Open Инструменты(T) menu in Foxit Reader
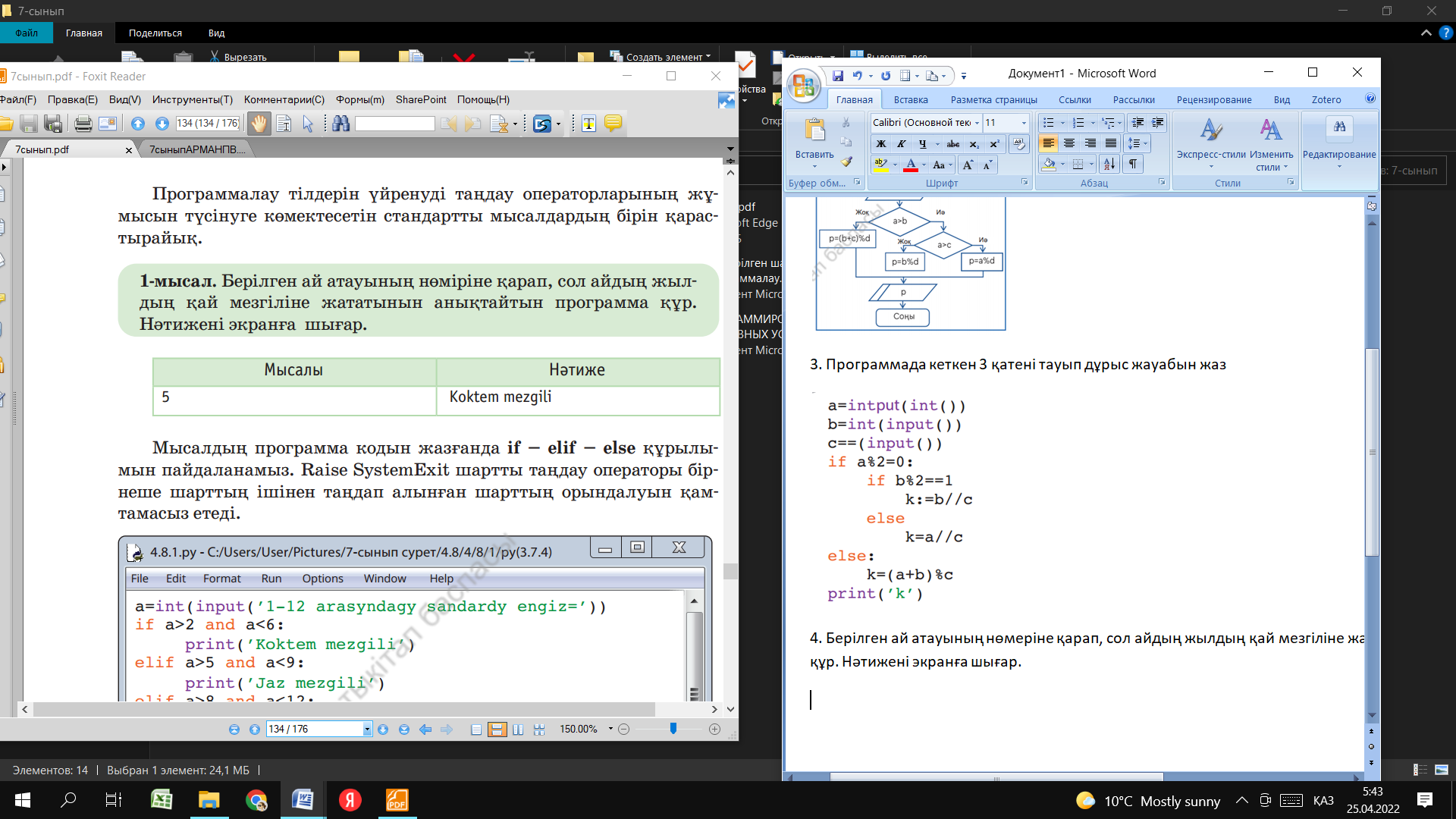Screen dimensions: 1456x819 (x=192, y=99)
